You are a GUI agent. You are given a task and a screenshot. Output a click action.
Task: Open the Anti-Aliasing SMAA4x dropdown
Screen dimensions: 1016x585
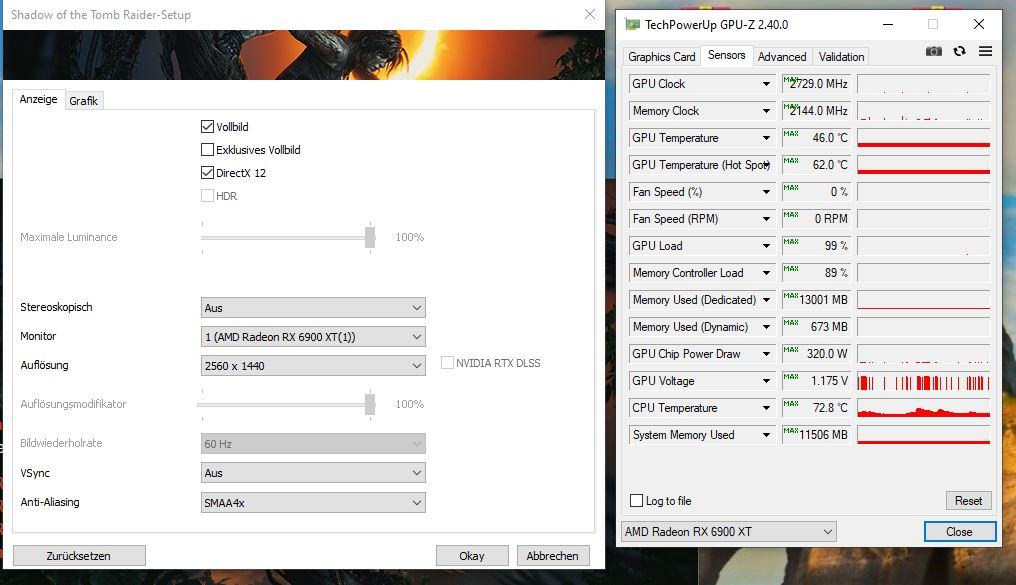click(x=313, y=503)
